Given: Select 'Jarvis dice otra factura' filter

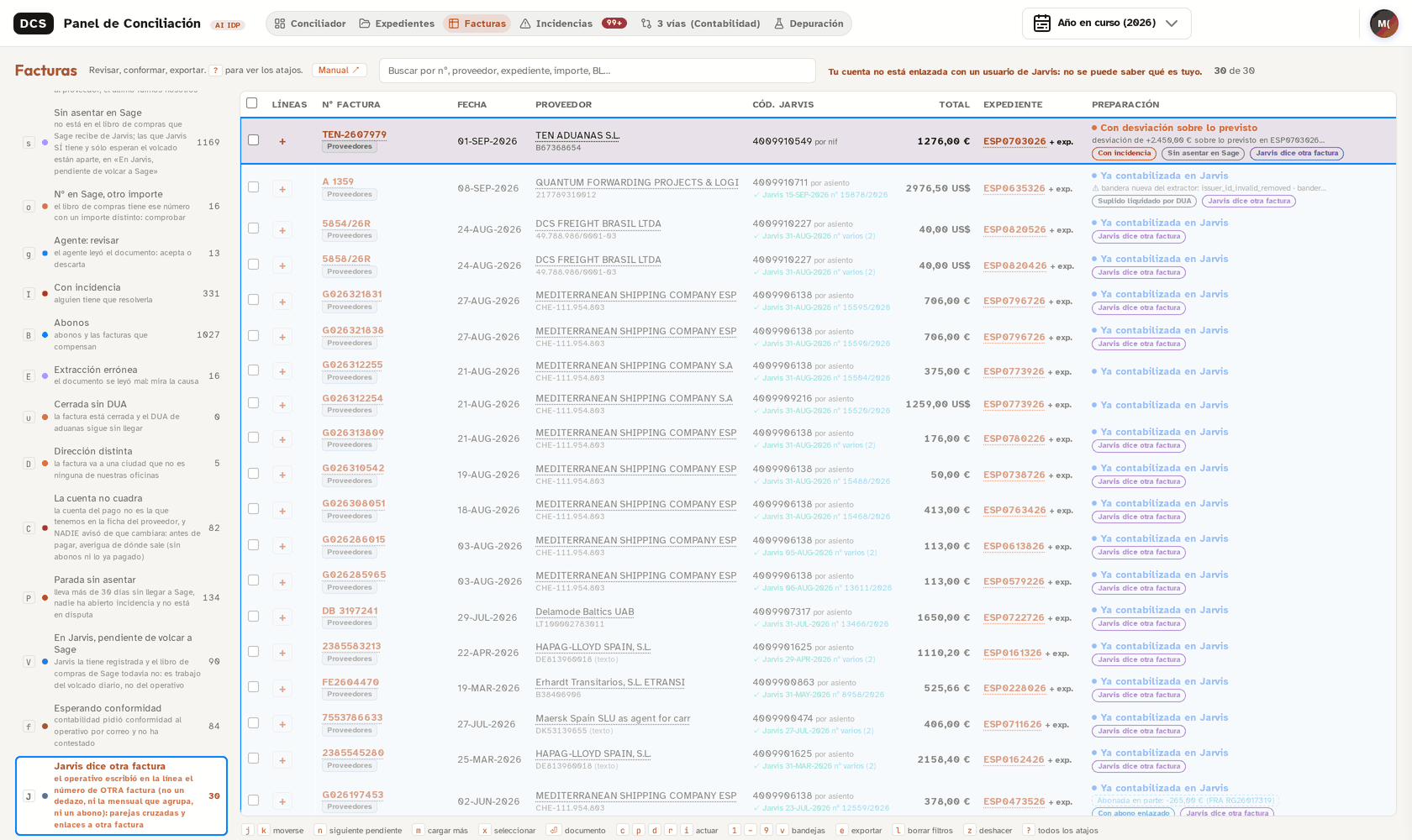Looking at the screenshot, I should click(x=122, y=795).
